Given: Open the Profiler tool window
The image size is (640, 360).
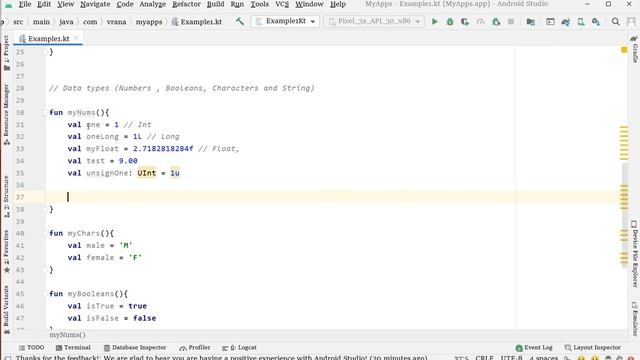Looking at the screenshot, I should tap(195, 347).
